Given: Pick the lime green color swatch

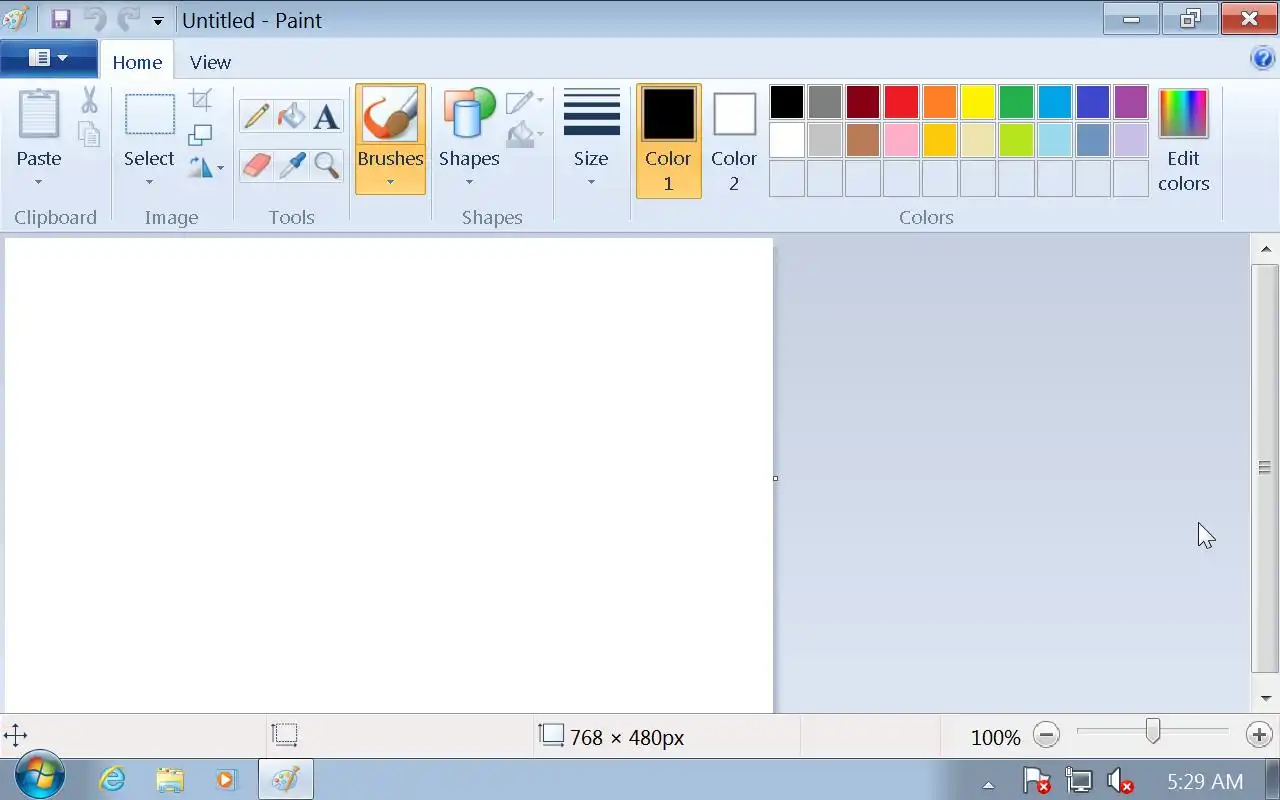Looking at the screenshot, I should point(1016,140).
